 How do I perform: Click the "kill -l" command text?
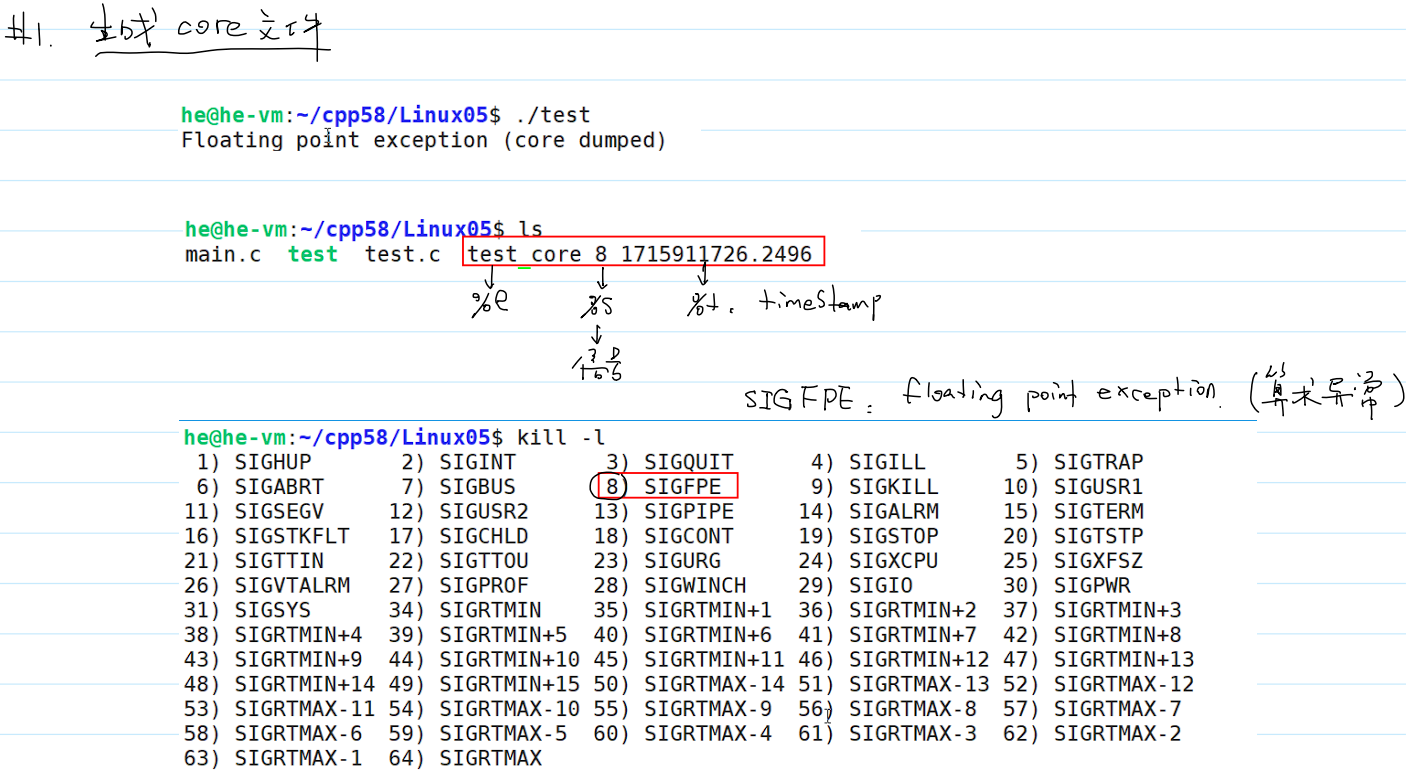561,438
